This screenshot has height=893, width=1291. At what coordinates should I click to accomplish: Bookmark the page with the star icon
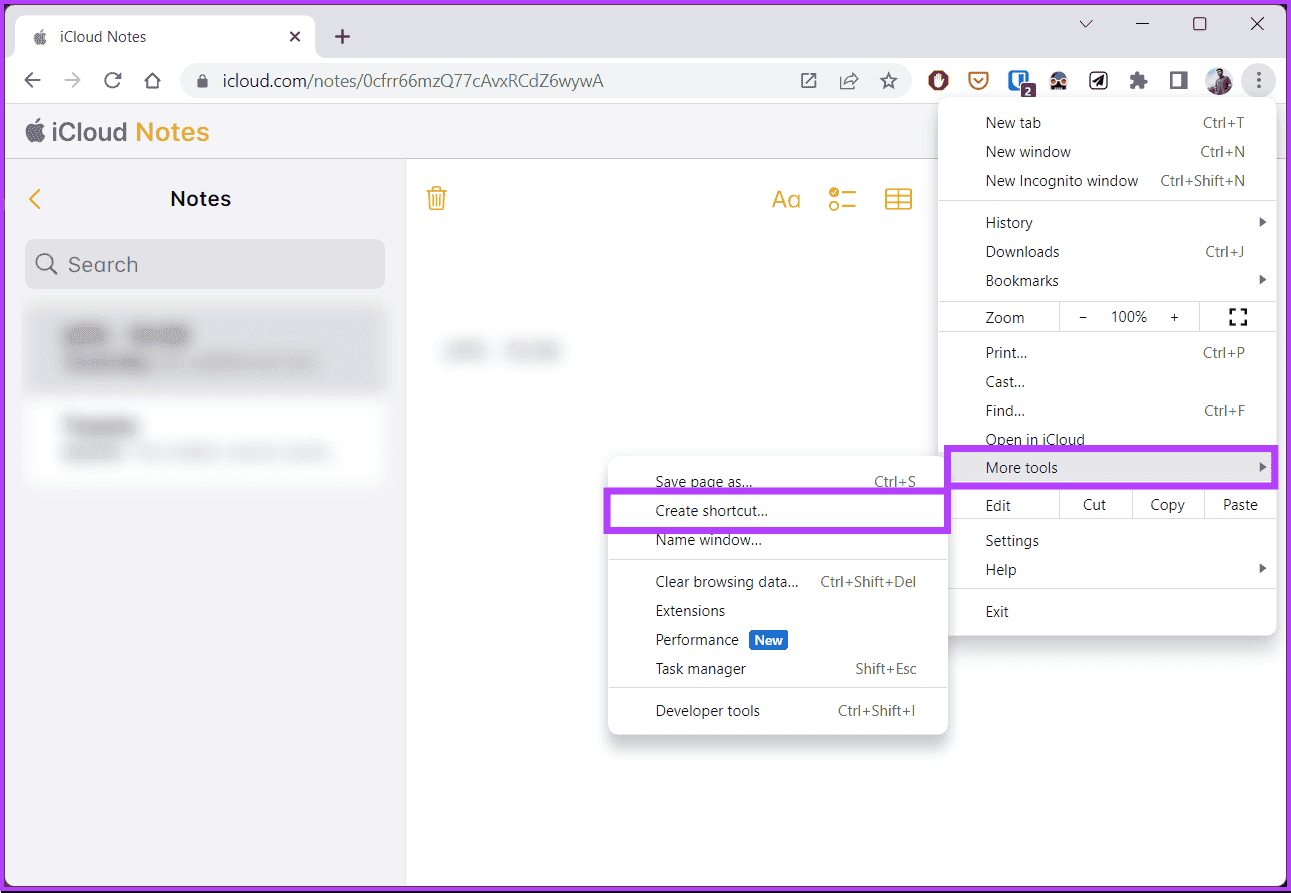tap(889, 80)
